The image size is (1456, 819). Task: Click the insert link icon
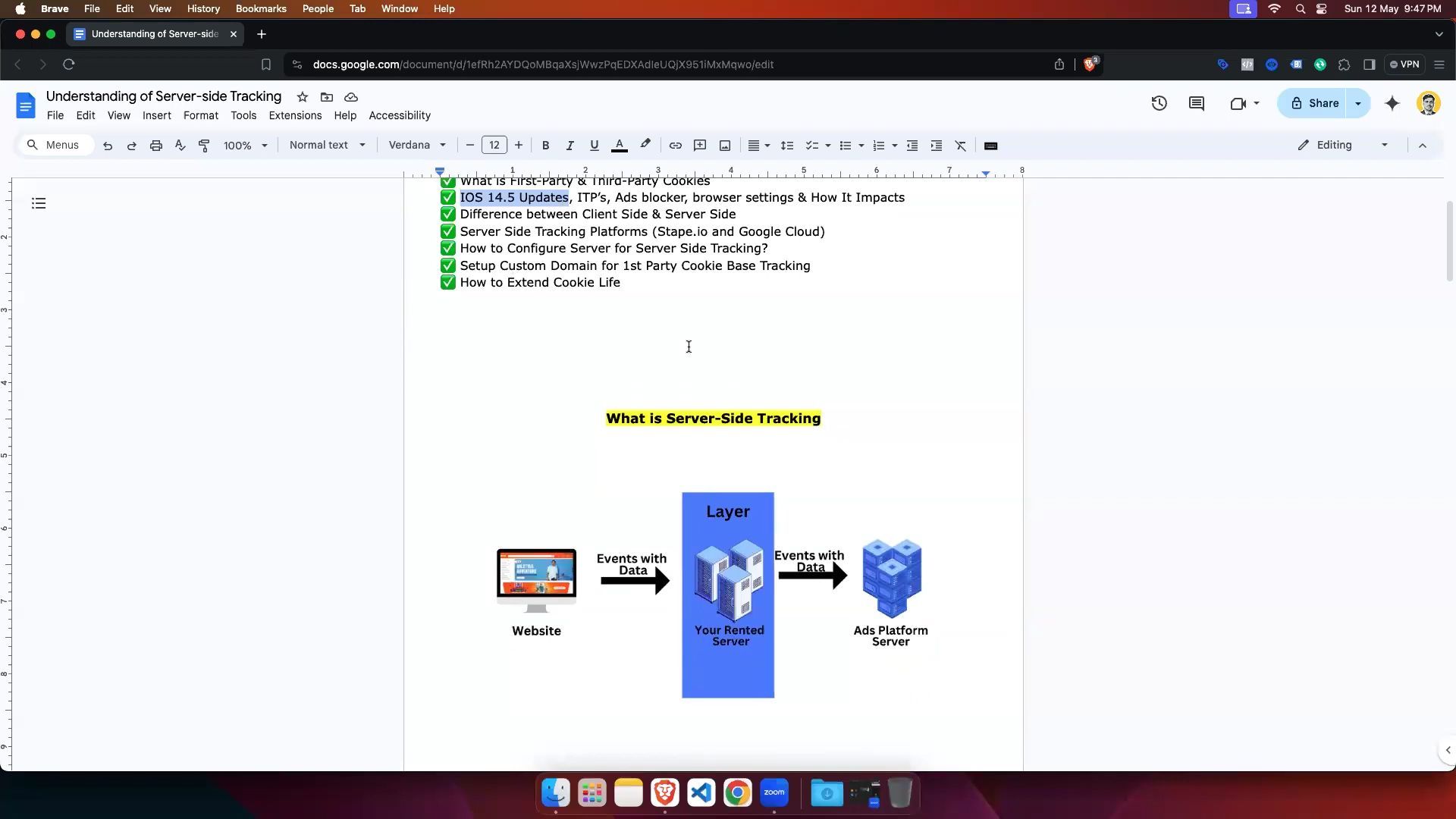(x=675, y=146)
